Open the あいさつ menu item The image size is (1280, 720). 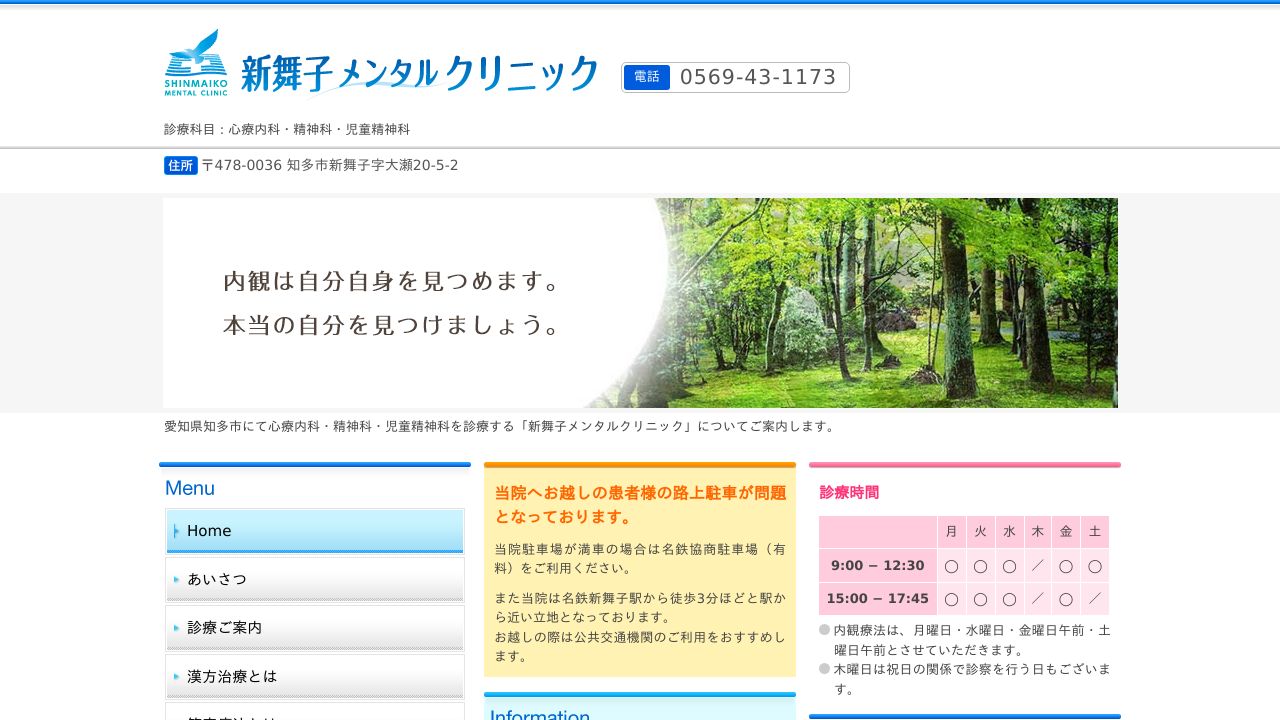[314, 579]
